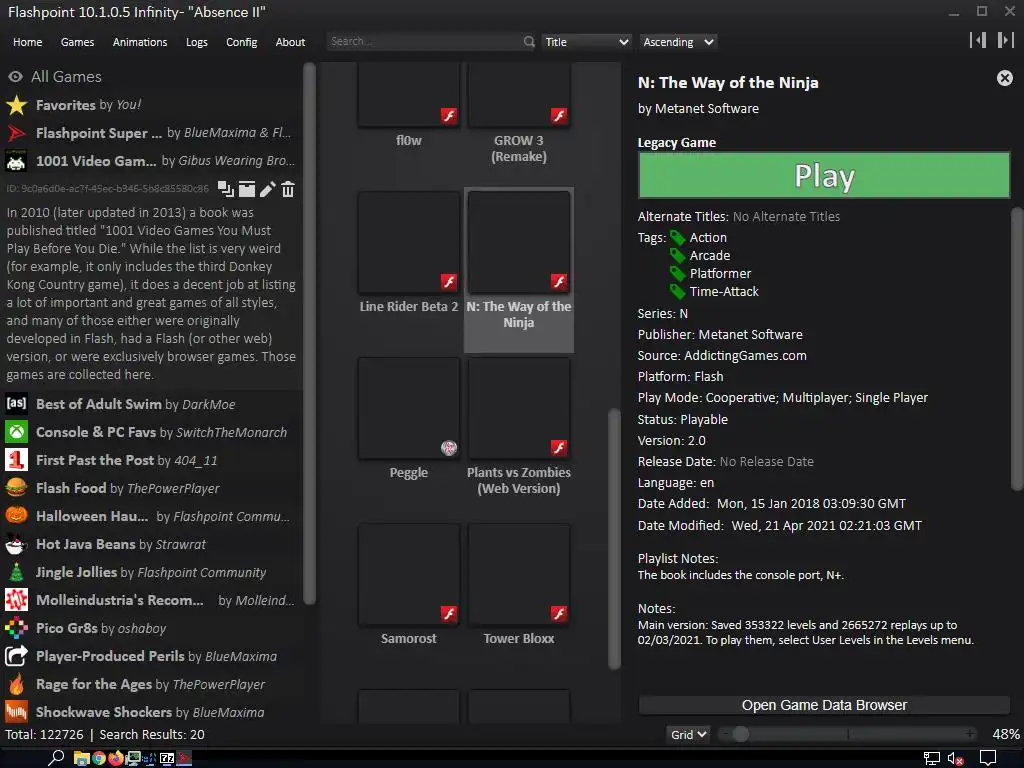Image resolution: width=1024 pixels, height=768 pixels.
Task: Delete the playlist with the trash icon
Action: (288, 189)
